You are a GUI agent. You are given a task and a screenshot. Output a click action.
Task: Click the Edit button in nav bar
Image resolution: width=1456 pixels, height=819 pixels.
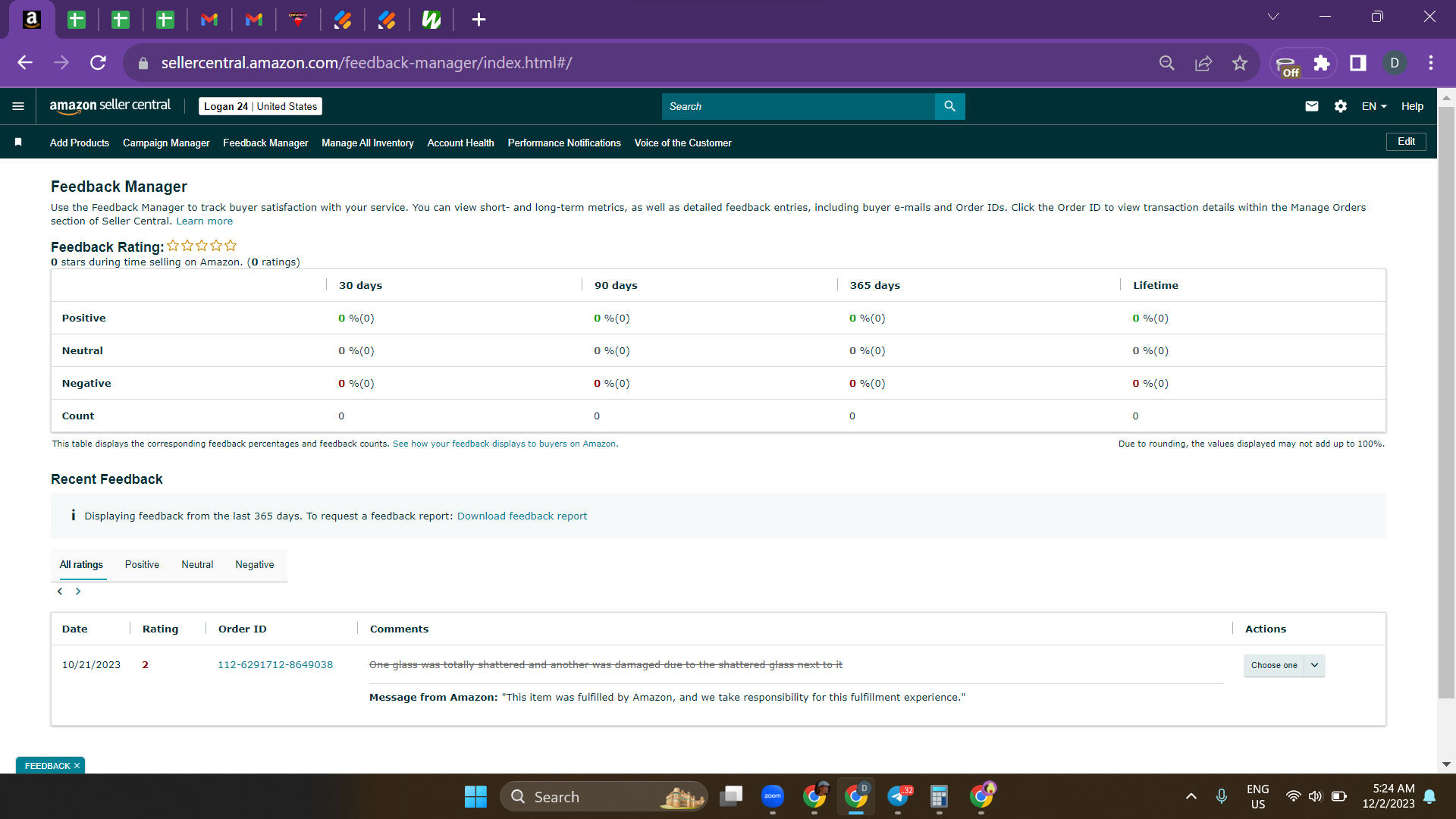(1406, 142)
